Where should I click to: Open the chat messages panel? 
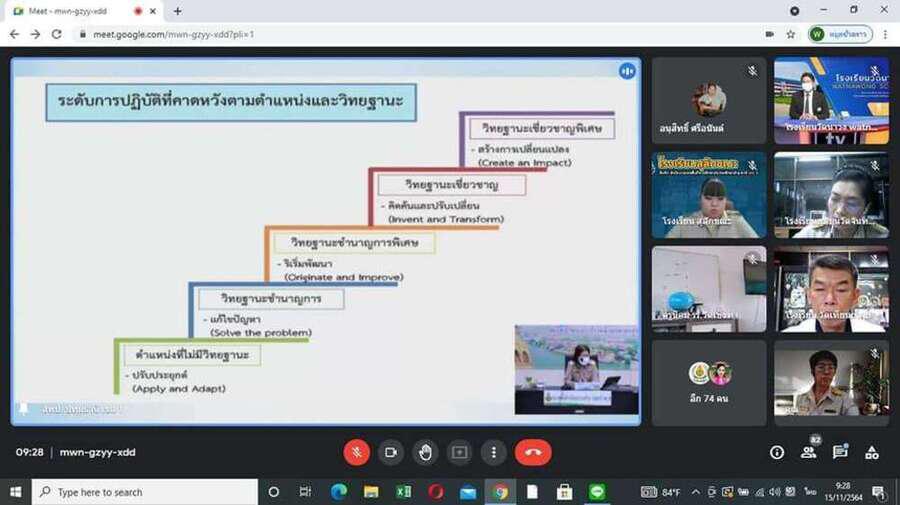840,452
